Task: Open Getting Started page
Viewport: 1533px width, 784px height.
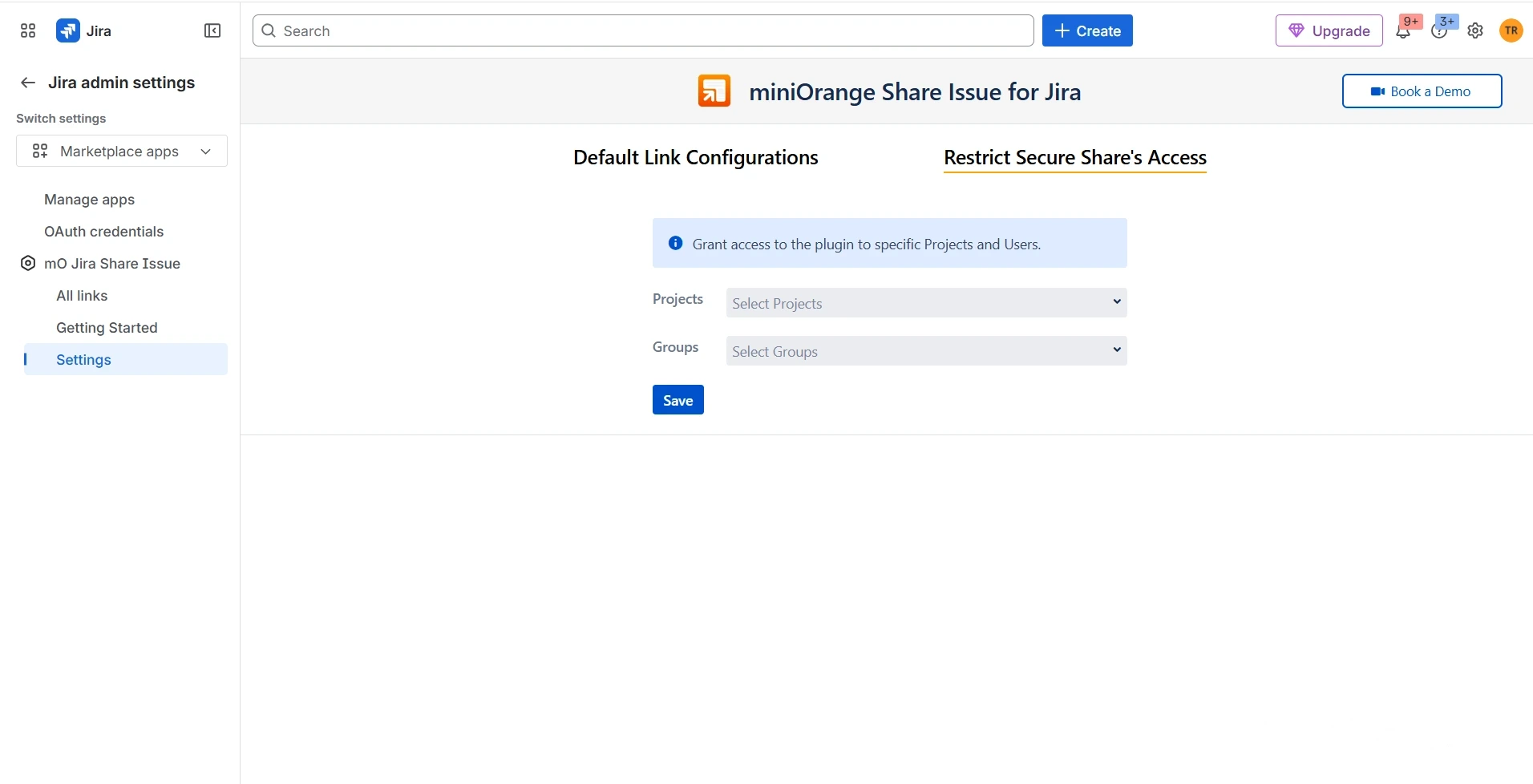Action: 107,327
